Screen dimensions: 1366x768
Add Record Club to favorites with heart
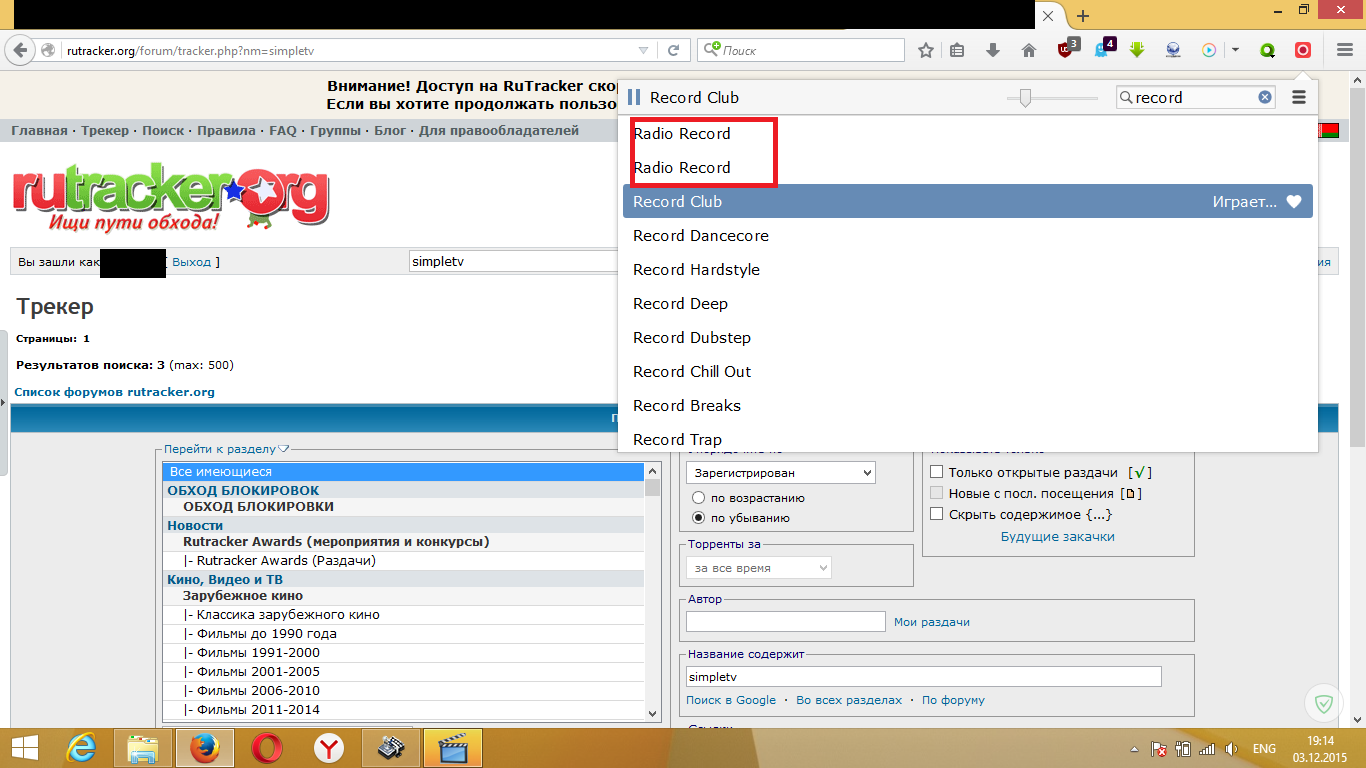(x=1294, y=202)
